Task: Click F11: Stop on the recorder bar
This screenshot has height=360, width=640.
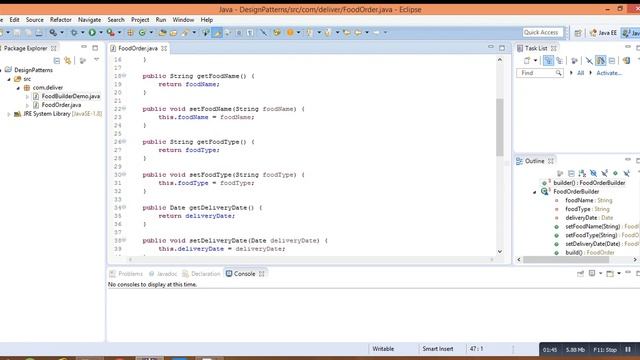Action: (x=605, y=350)
